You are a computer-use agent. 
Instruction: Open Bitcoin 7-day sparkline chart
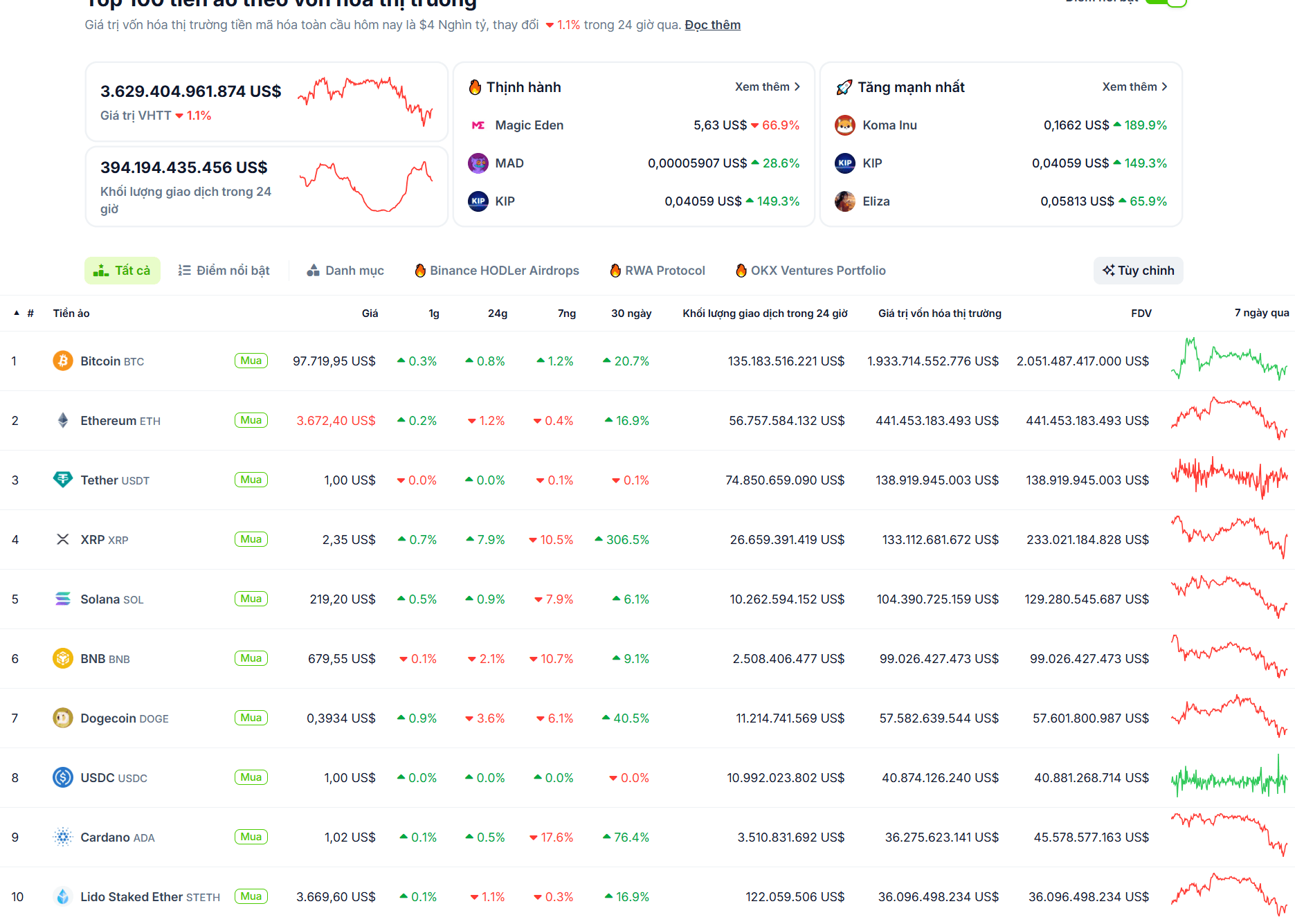[x=1229, y=359]
